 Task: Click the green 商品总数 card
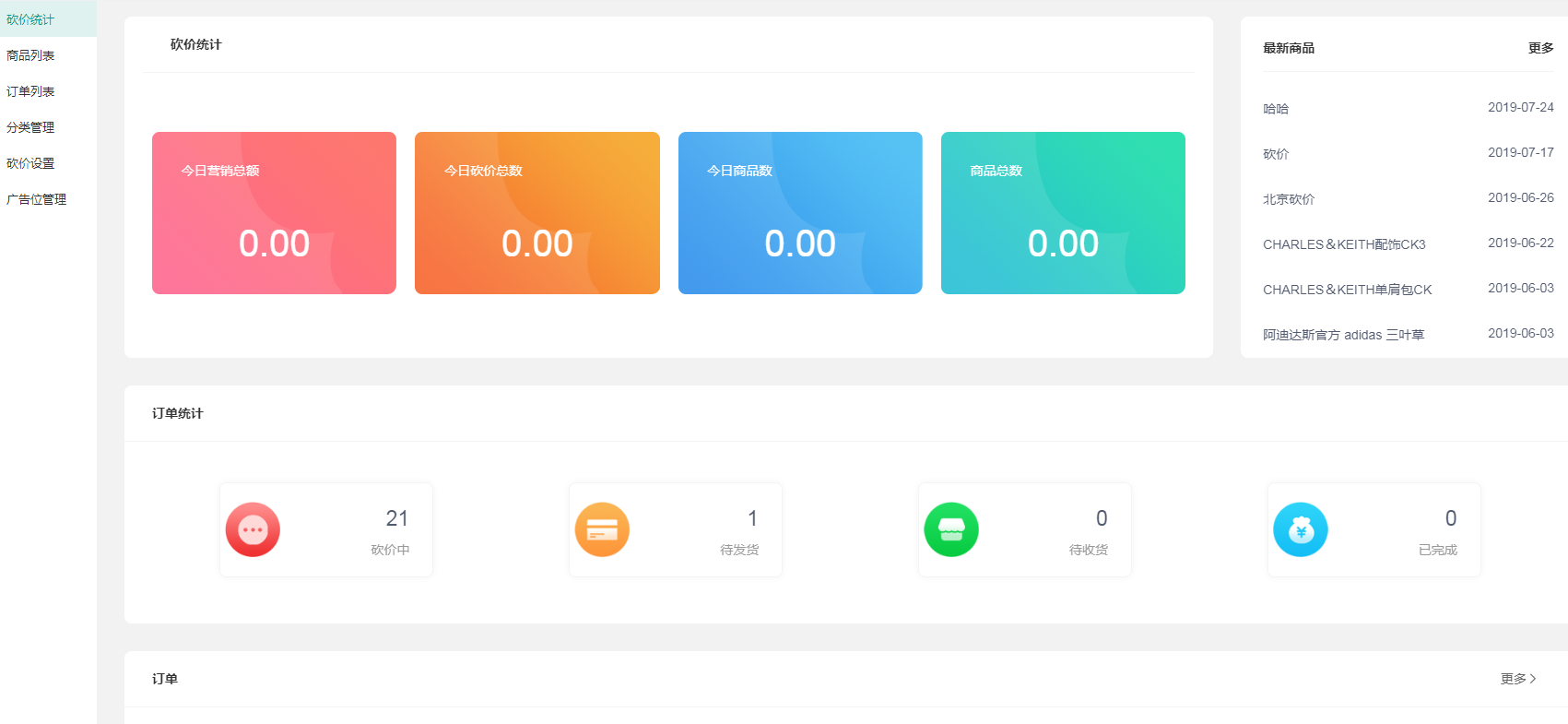click(x=1063, y=213)
